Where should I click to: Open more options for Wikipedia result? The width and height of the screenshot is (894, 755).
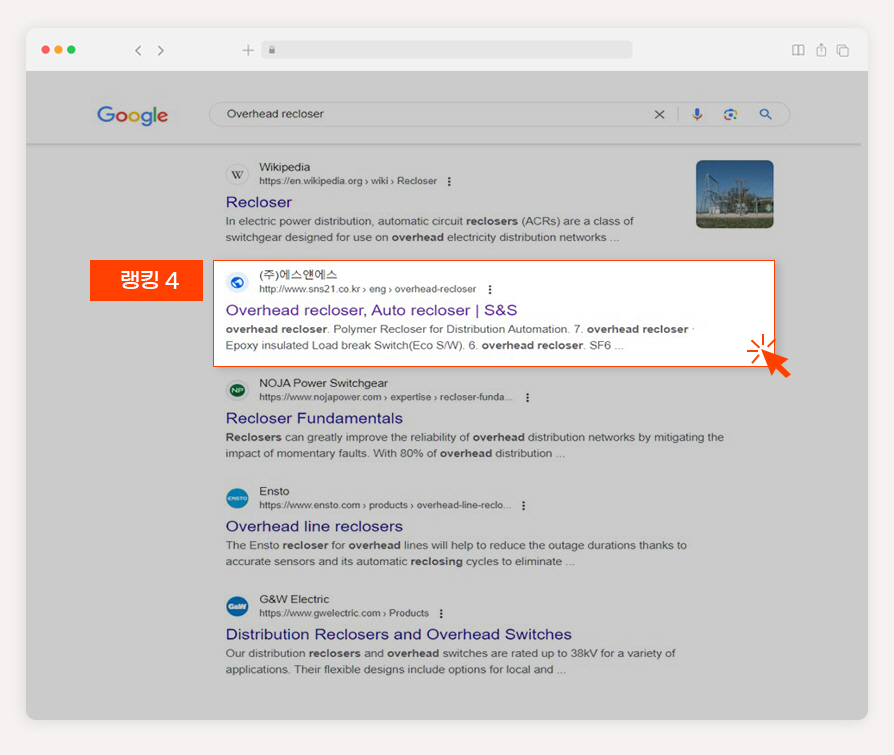[x=449, y=181]
